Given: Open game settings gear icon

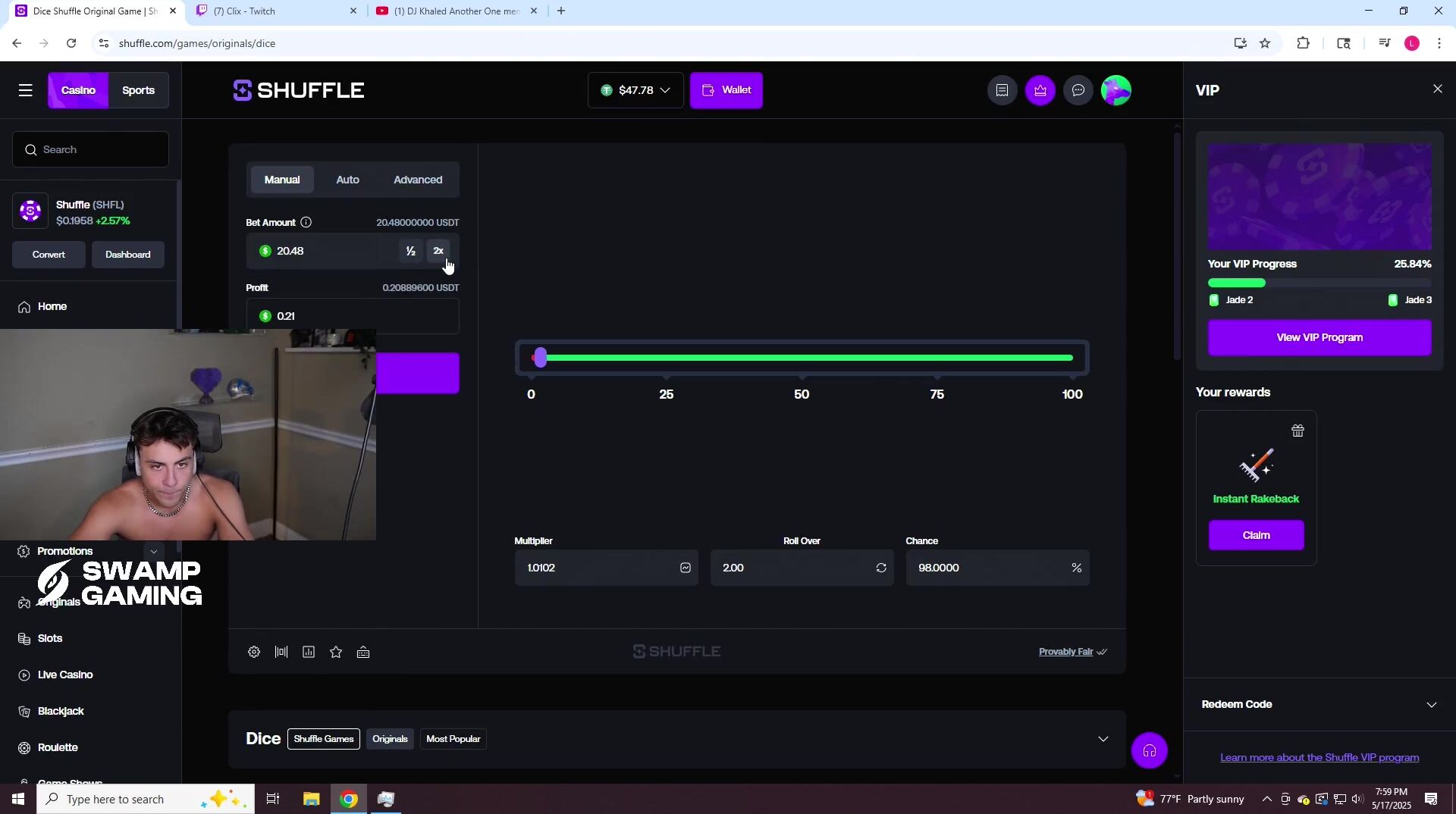Looking at the screenshot, I should tap(254, 652).
